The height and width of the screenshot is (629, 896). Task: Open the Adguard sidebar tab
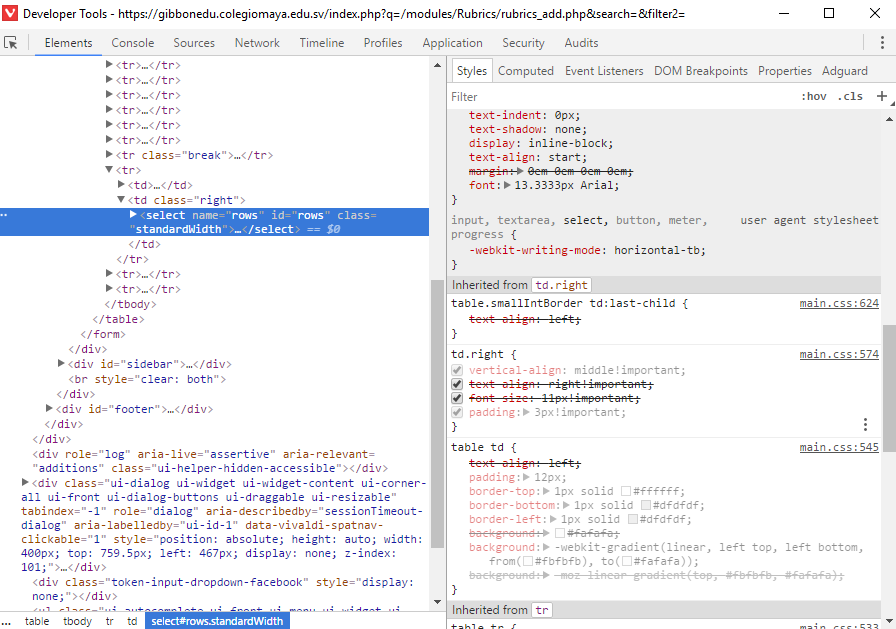coord(845,71)
